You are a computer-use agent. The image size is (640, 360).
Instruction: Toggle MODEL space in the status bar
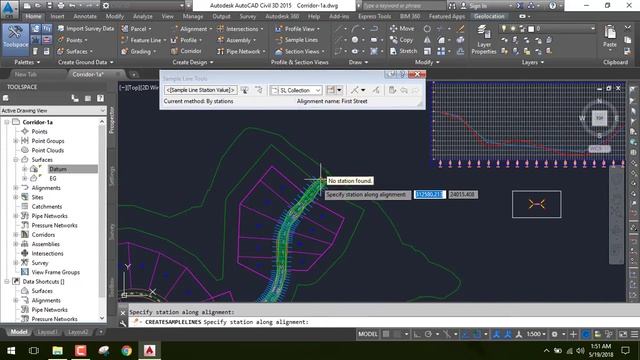(x=368, y=334)
